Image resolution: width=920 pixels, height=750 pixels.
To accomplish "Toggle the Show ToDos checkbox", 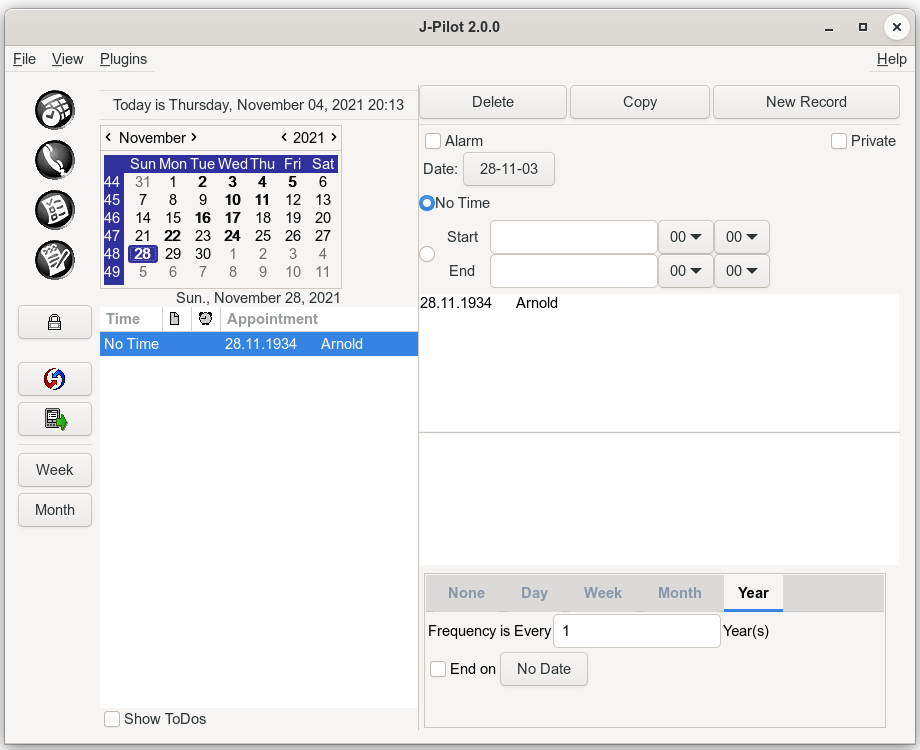I will pyautogui.click(x=112, y=719).
